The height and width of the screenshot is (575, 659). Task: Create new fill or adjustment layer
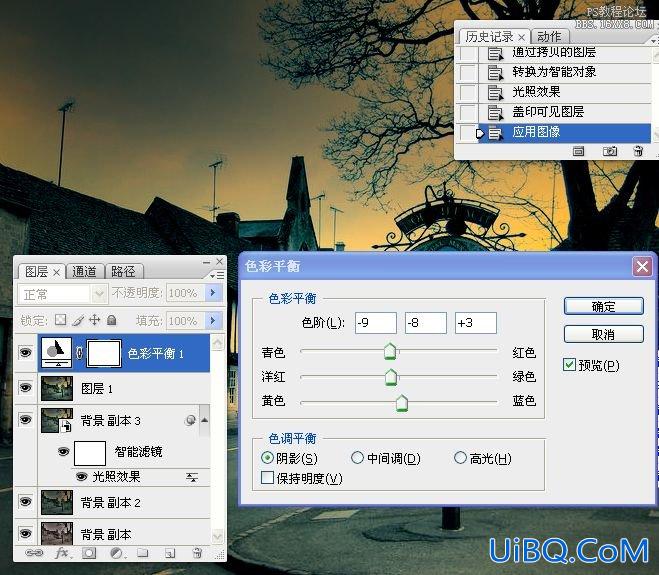(x=116, y=553)
